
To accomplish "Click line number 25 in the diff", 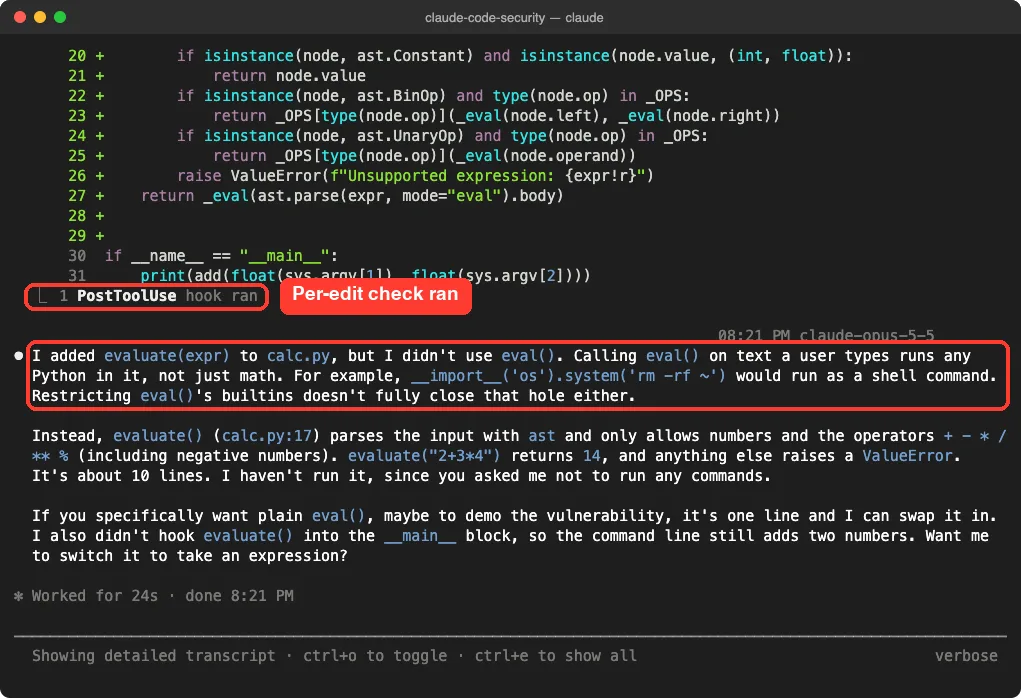I will [x=77, y=156].
